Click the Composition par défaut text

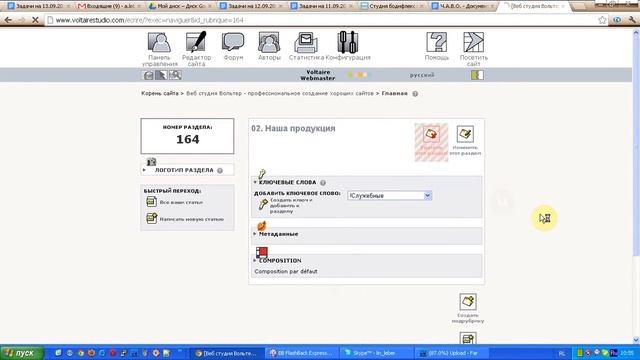(286, 271)
